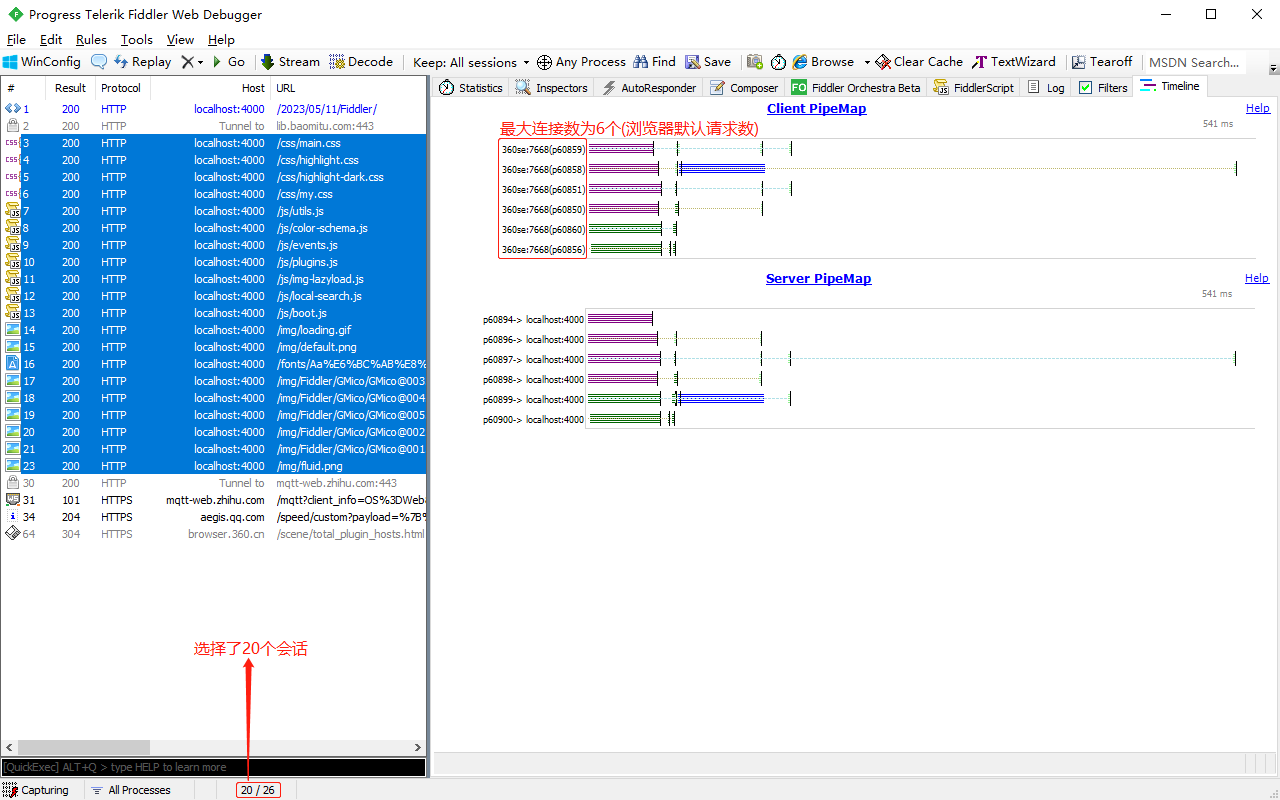The height and width of the screenshot is (800, 1280).
Task: Open Keep: All sessions dropdown
Action: click(471, 62)
